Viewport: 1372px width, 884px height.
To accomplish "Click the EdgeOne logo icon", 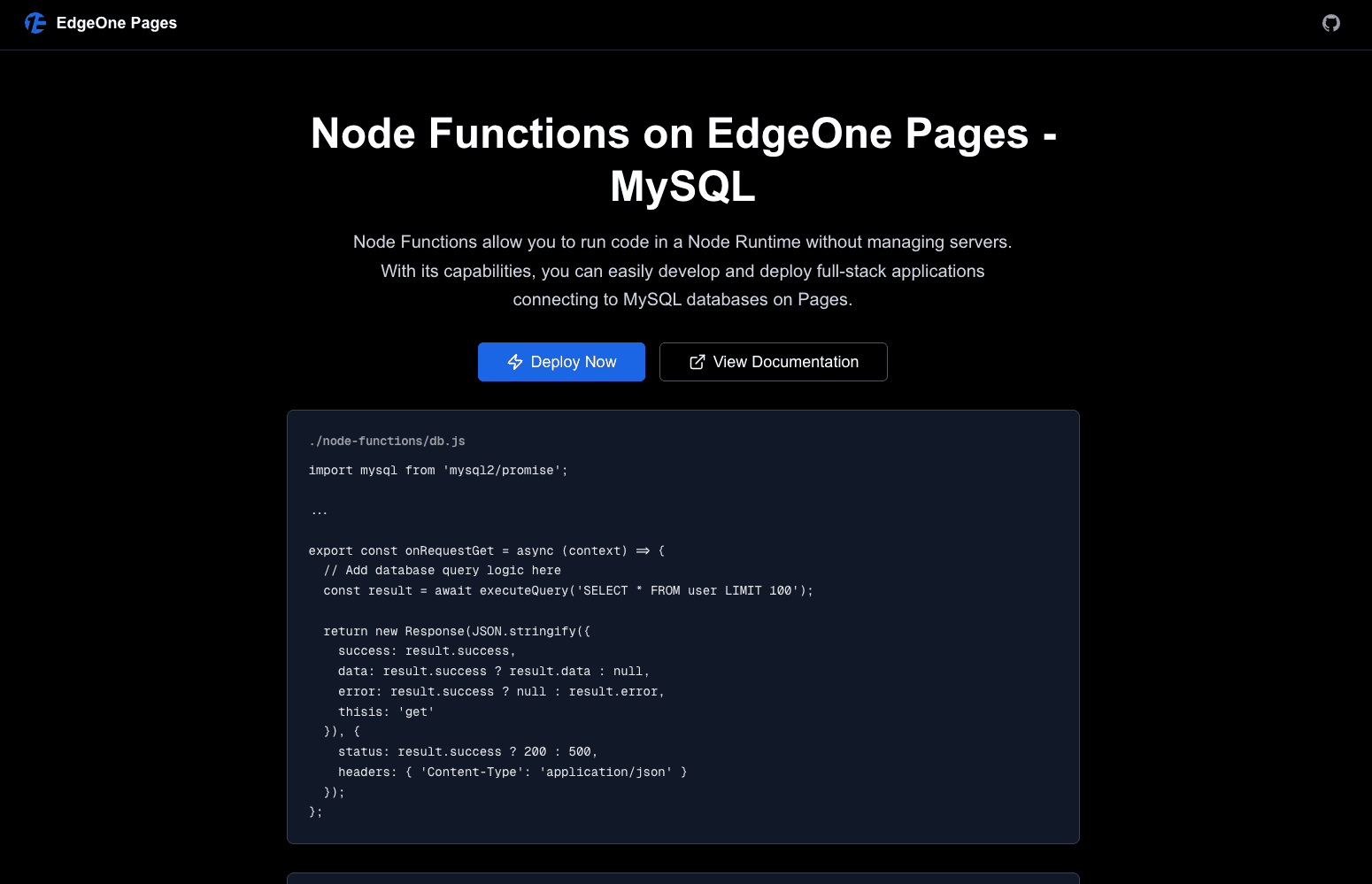I will pyautogui.click(x=35, y=23).
